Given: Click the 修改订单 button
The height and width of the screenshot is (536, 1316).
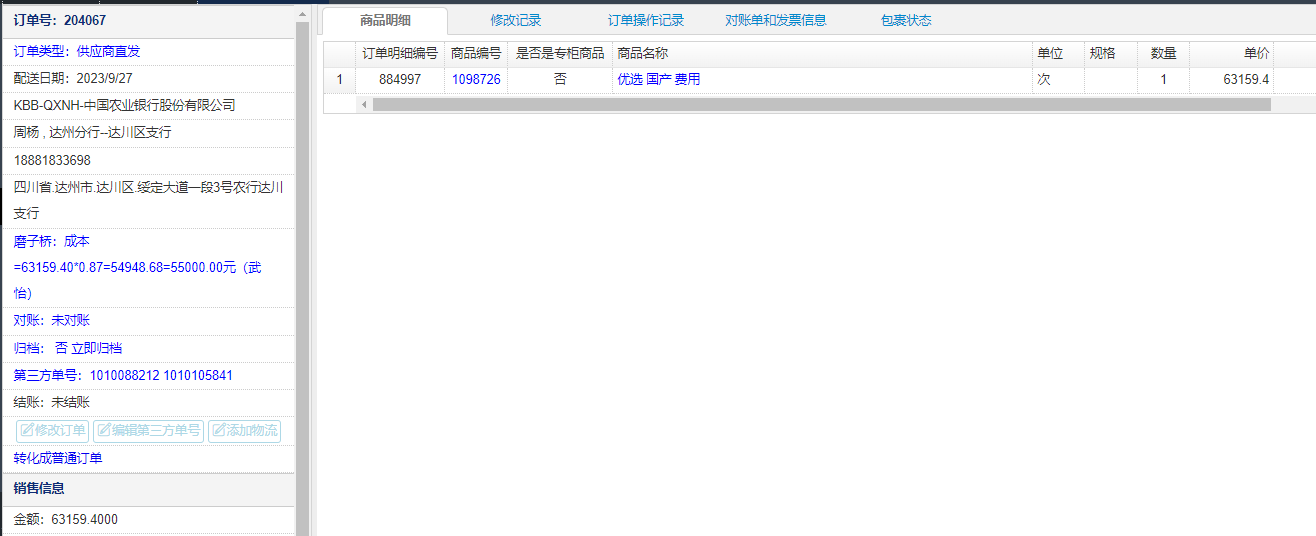Looking at the screenshot, I should click(52, 431).
